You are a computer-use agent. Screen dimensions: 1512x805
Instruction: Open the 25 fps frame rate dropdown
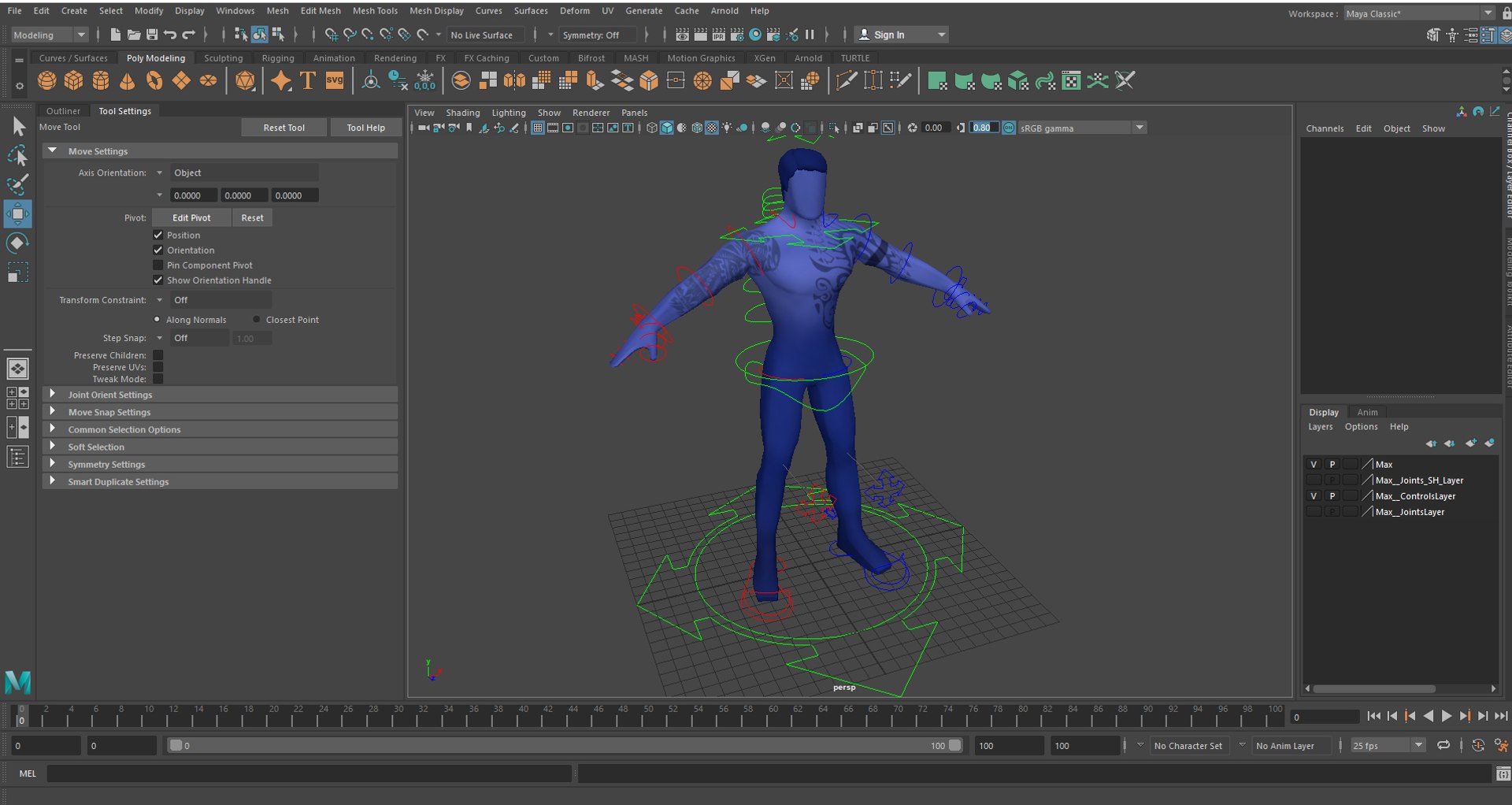[x=1387, y=745]
